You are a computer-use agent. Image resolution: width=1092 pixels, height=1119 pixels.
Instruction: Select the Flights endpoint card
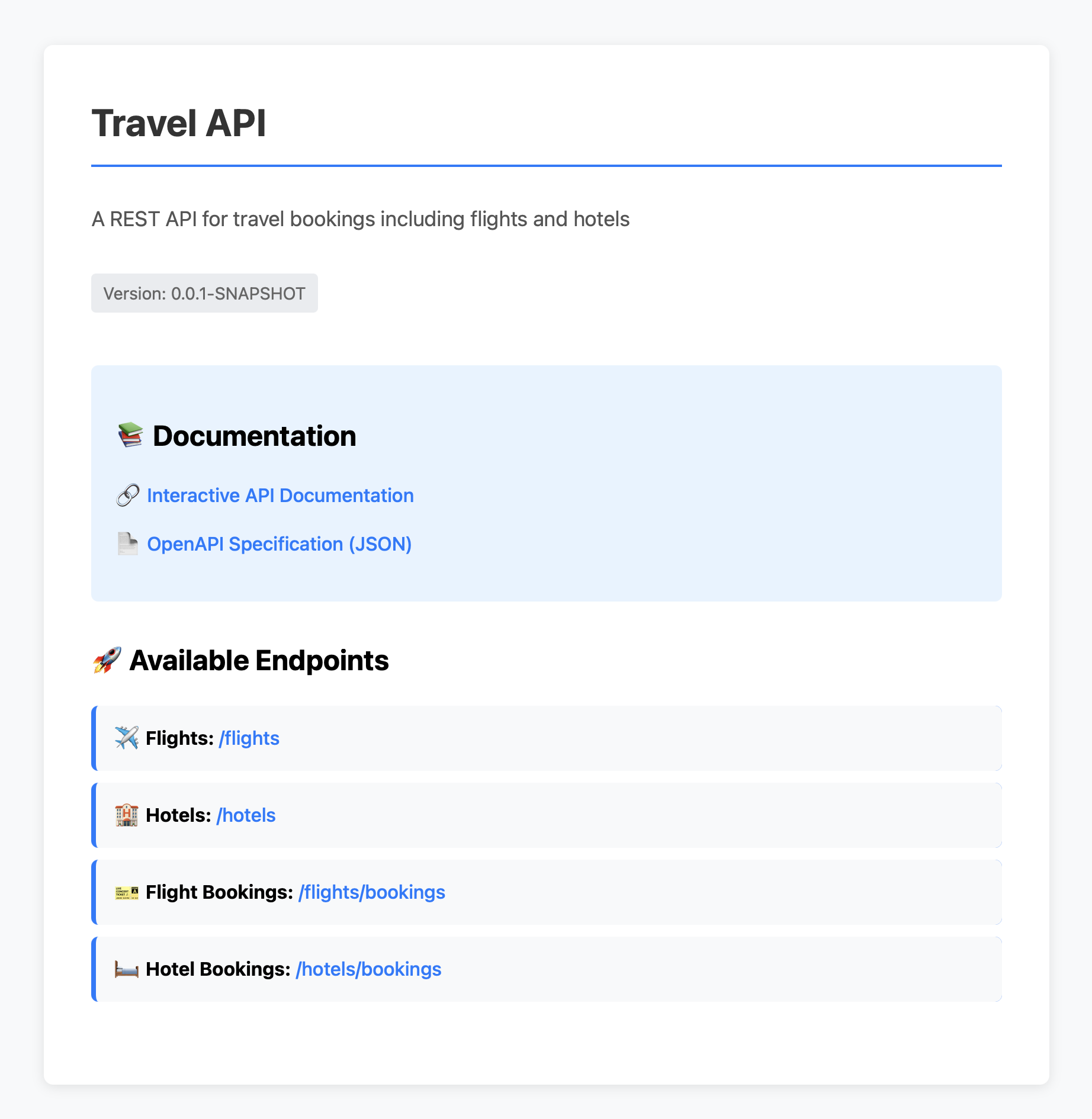coord(545,738)
